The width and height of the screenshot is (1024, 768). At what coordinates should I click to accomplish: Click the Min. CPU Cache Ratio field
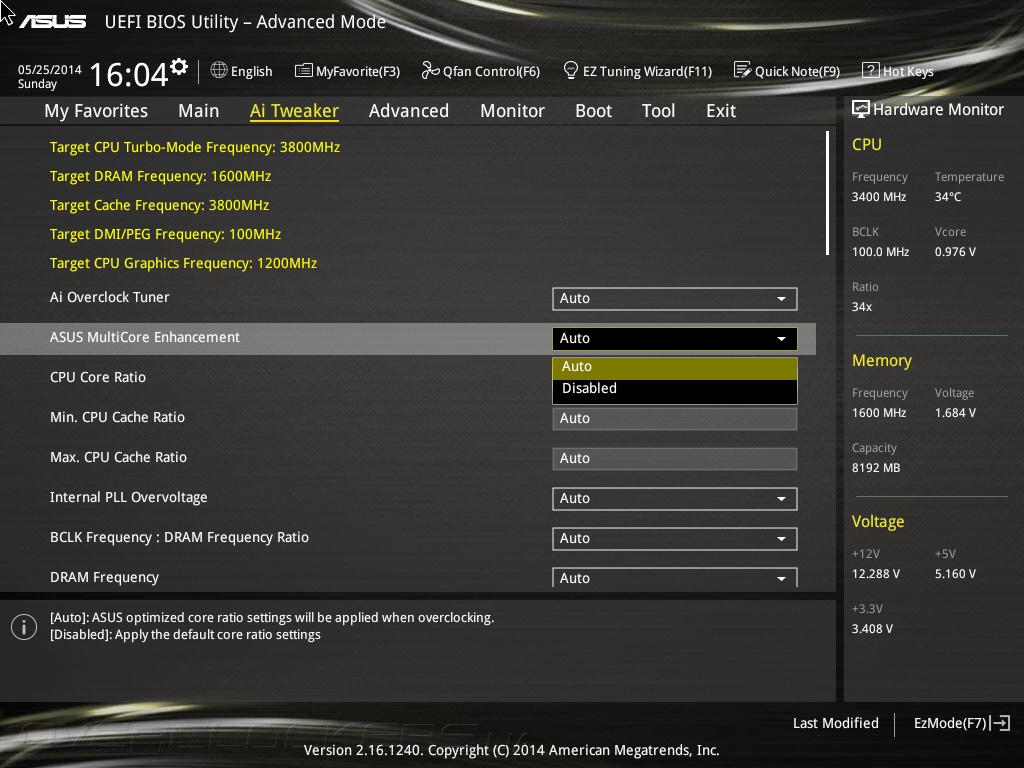[x=675, y=419]
